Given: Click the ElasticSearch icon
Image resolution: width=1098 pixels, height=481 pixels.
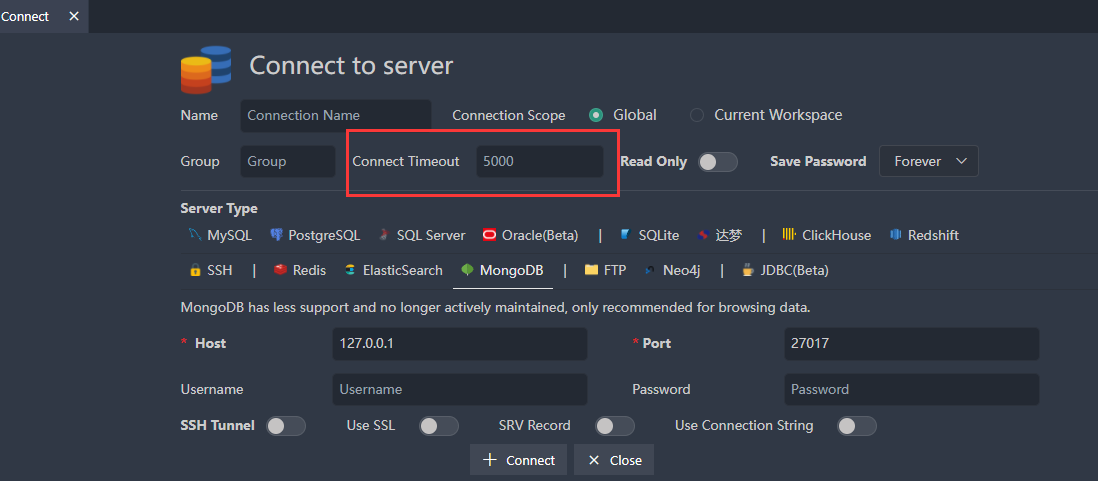Looking at the screenshot, I should (350, 270).
